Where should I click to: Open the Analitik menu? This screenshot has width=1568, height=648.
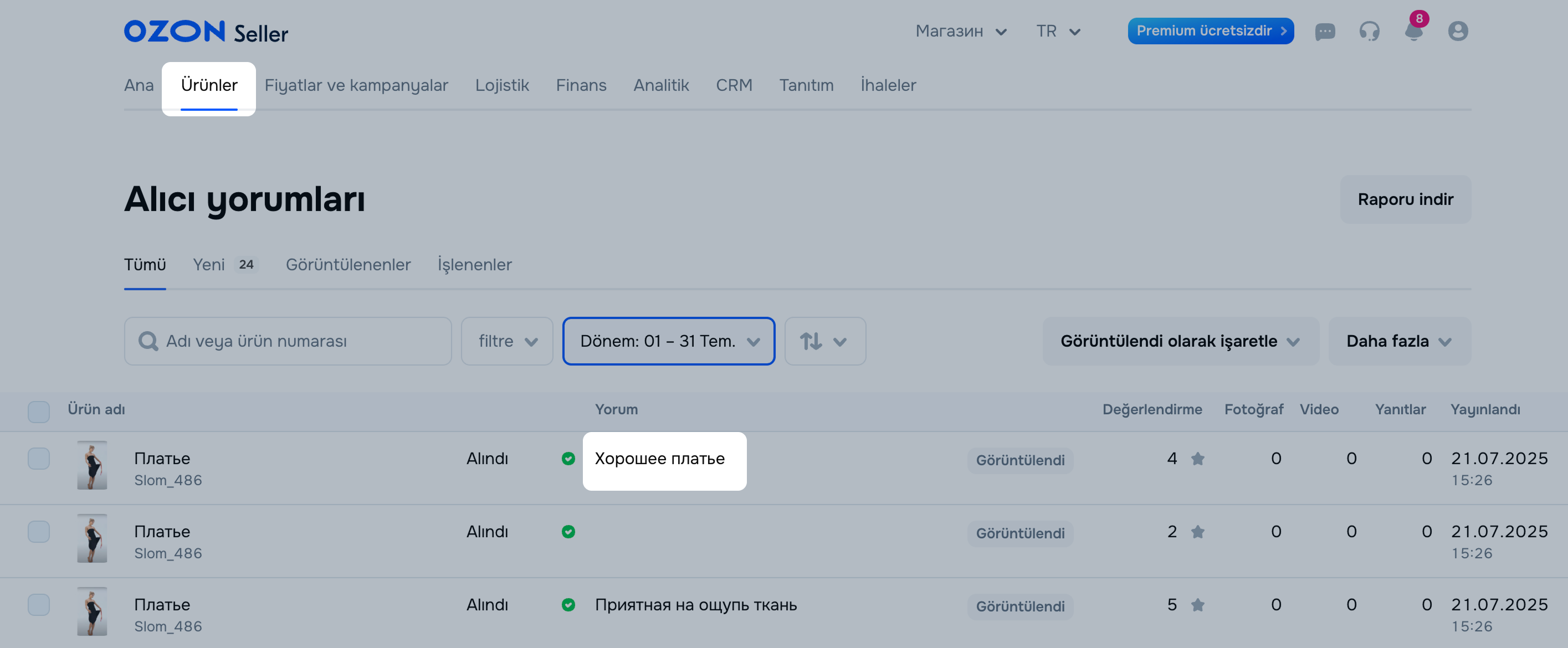pos(661,85)
